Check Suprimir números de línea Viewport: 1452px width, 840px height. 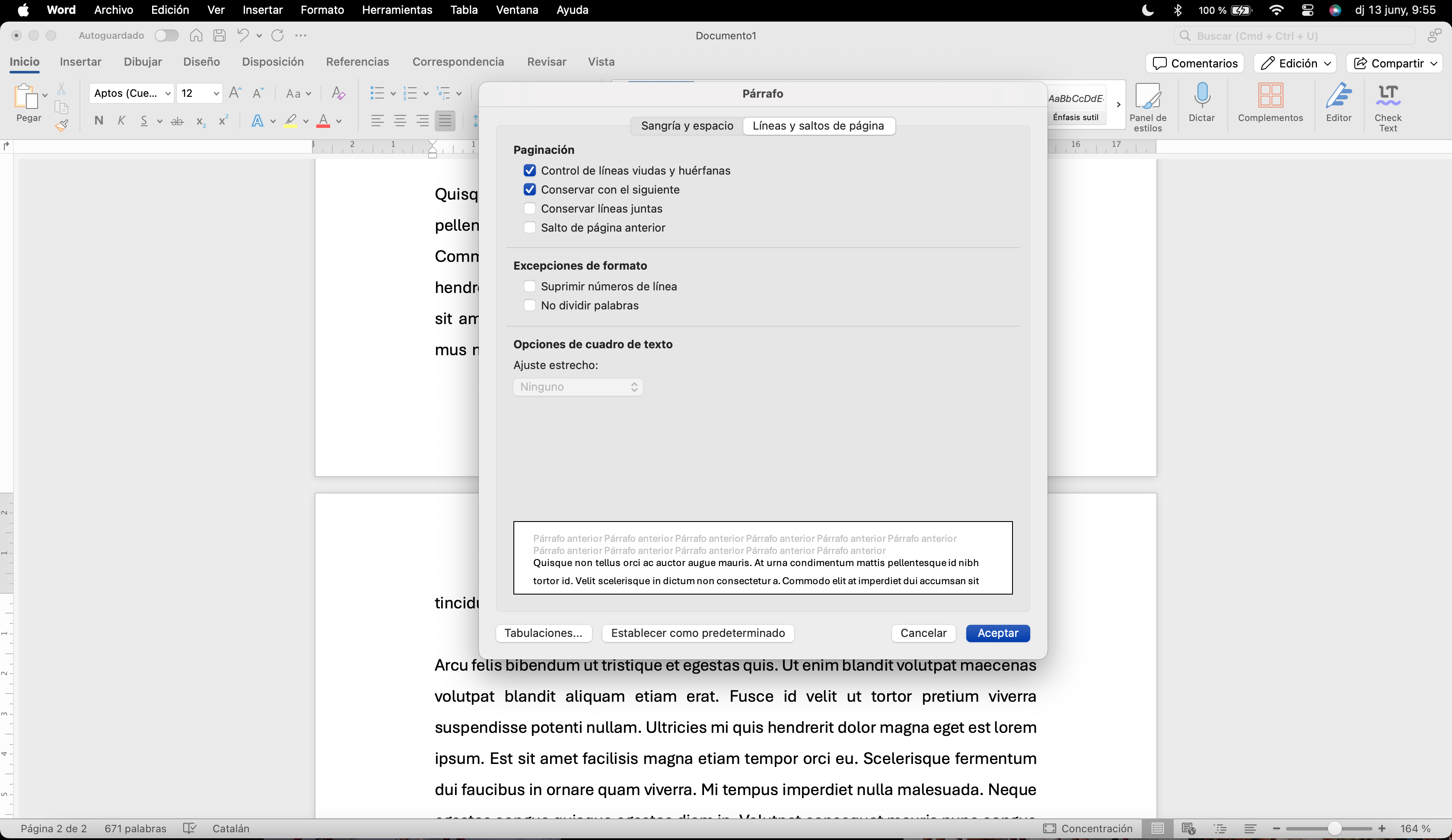point(529,286)
